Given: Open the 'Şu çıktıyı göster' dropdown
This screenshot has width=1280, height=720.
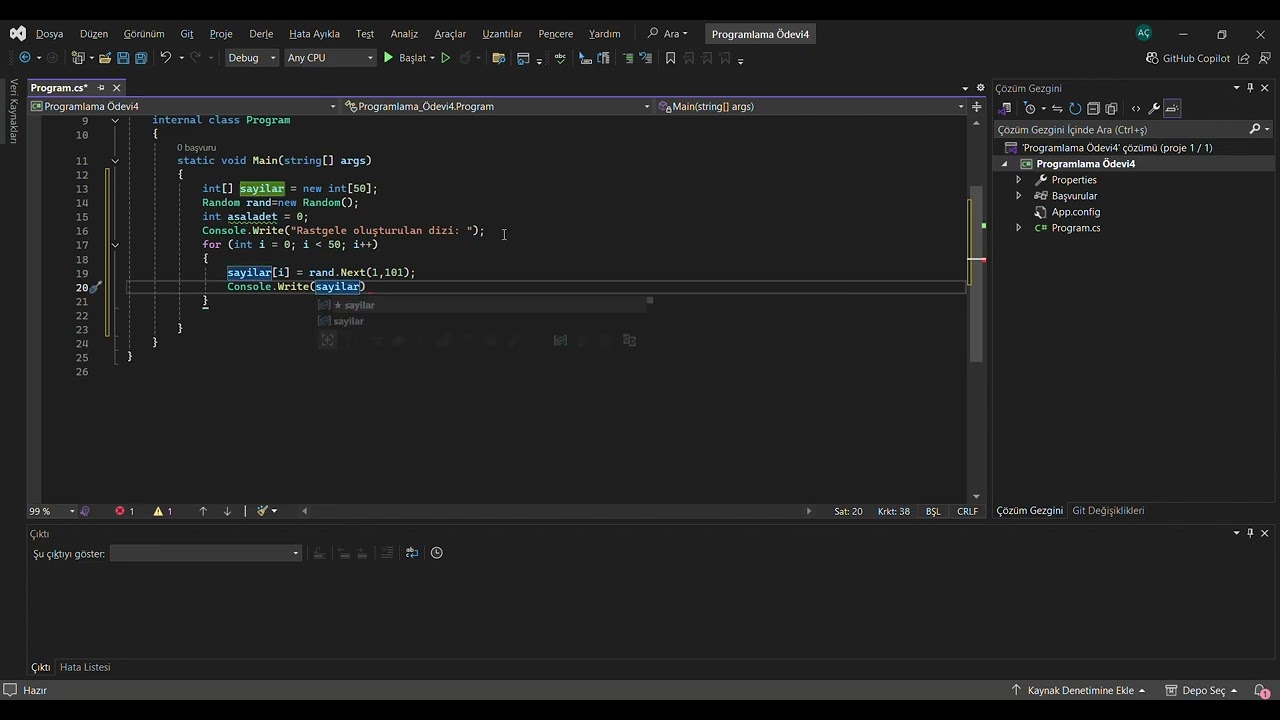Looking at the screenshot, I should (x=205, y=553).
